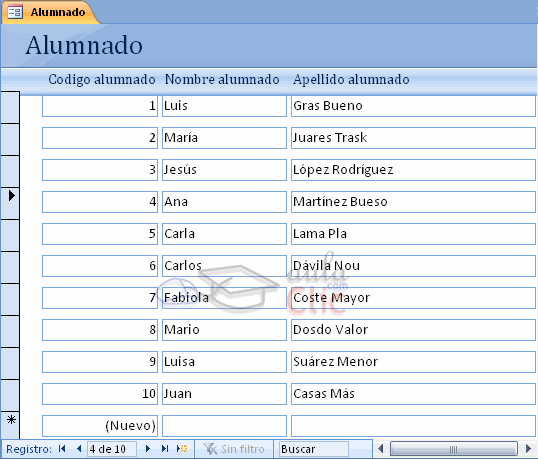Click the name field 'Carla'
Image resolution: width=538 pixels, height=459 pixels.
[x=224, y=234]
